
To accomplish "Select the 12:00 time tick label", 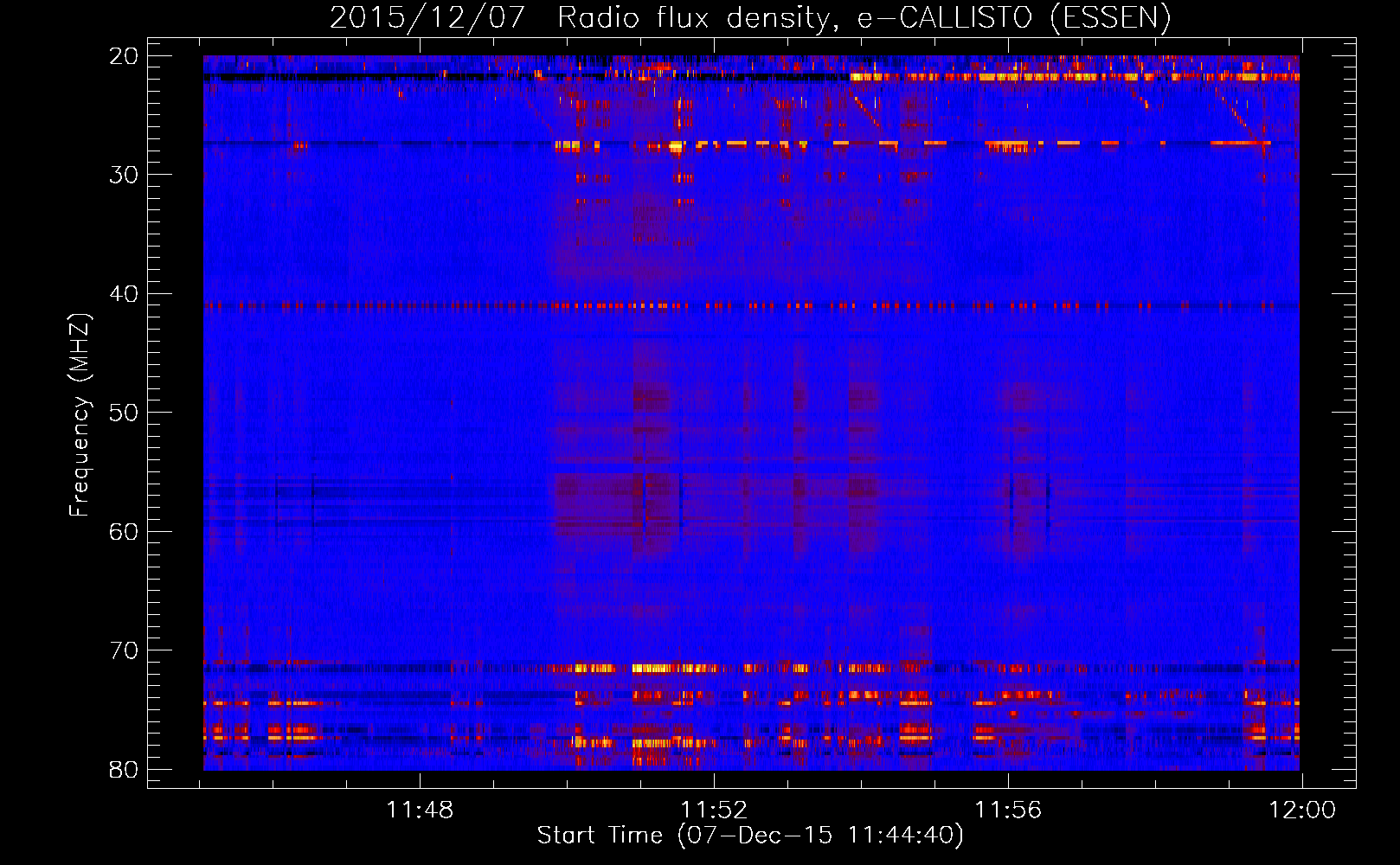I will point(1302,811).
